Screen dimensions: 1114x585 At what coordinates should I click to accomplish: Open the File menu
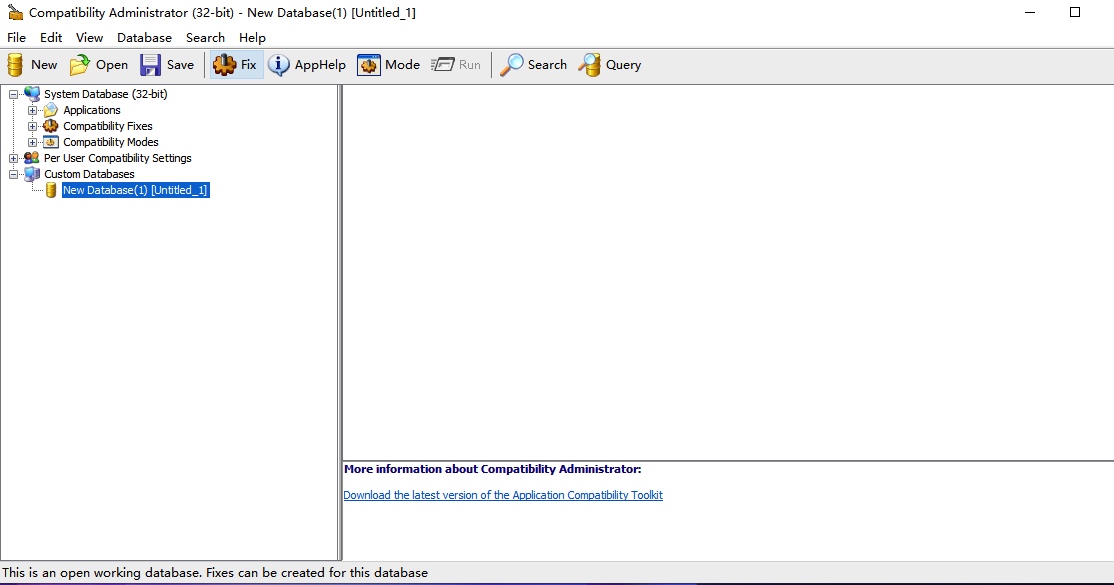pyautogui.click(x=16, y=38)
